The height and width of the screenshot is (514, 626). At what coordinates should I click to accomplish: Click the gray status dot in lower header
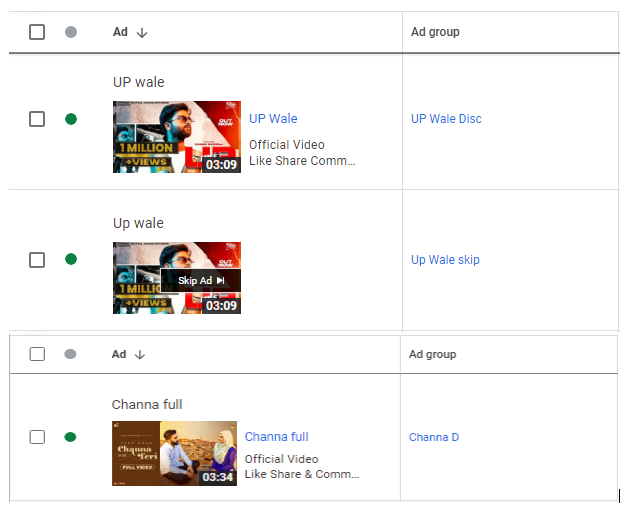pos(70,354)
